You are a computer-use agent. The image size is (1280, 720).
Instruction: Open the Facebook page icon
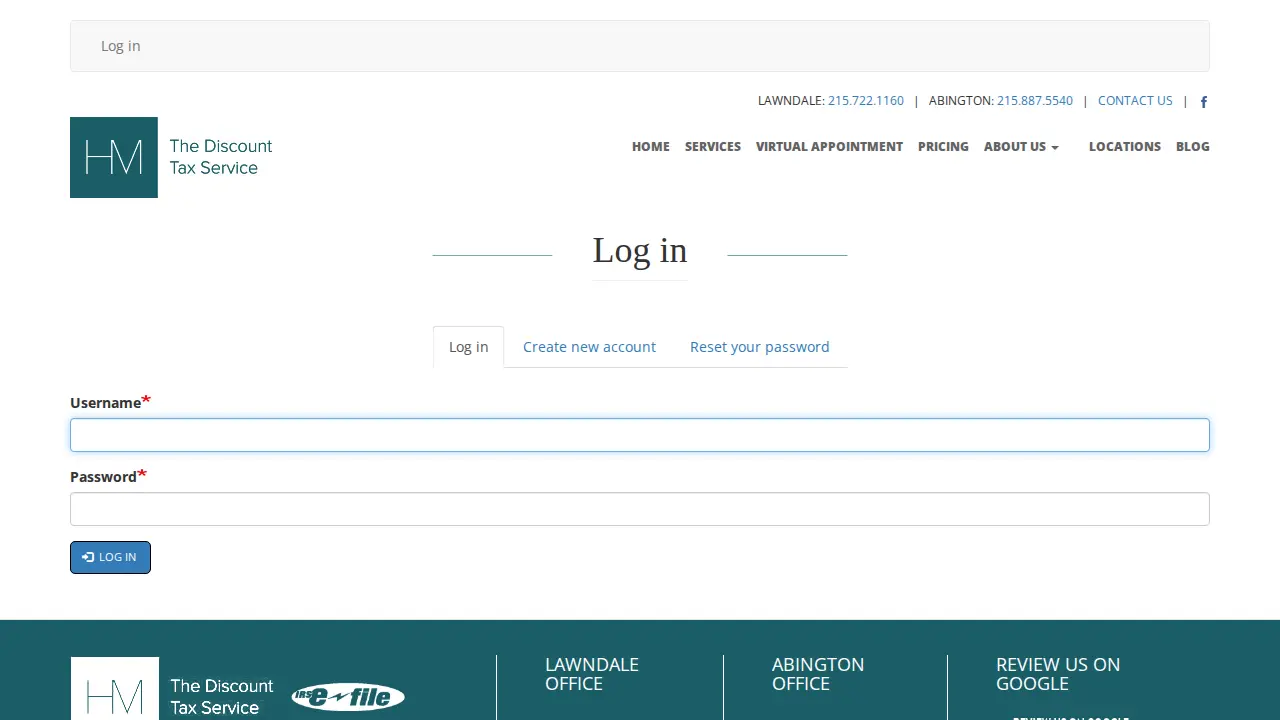1204,102
